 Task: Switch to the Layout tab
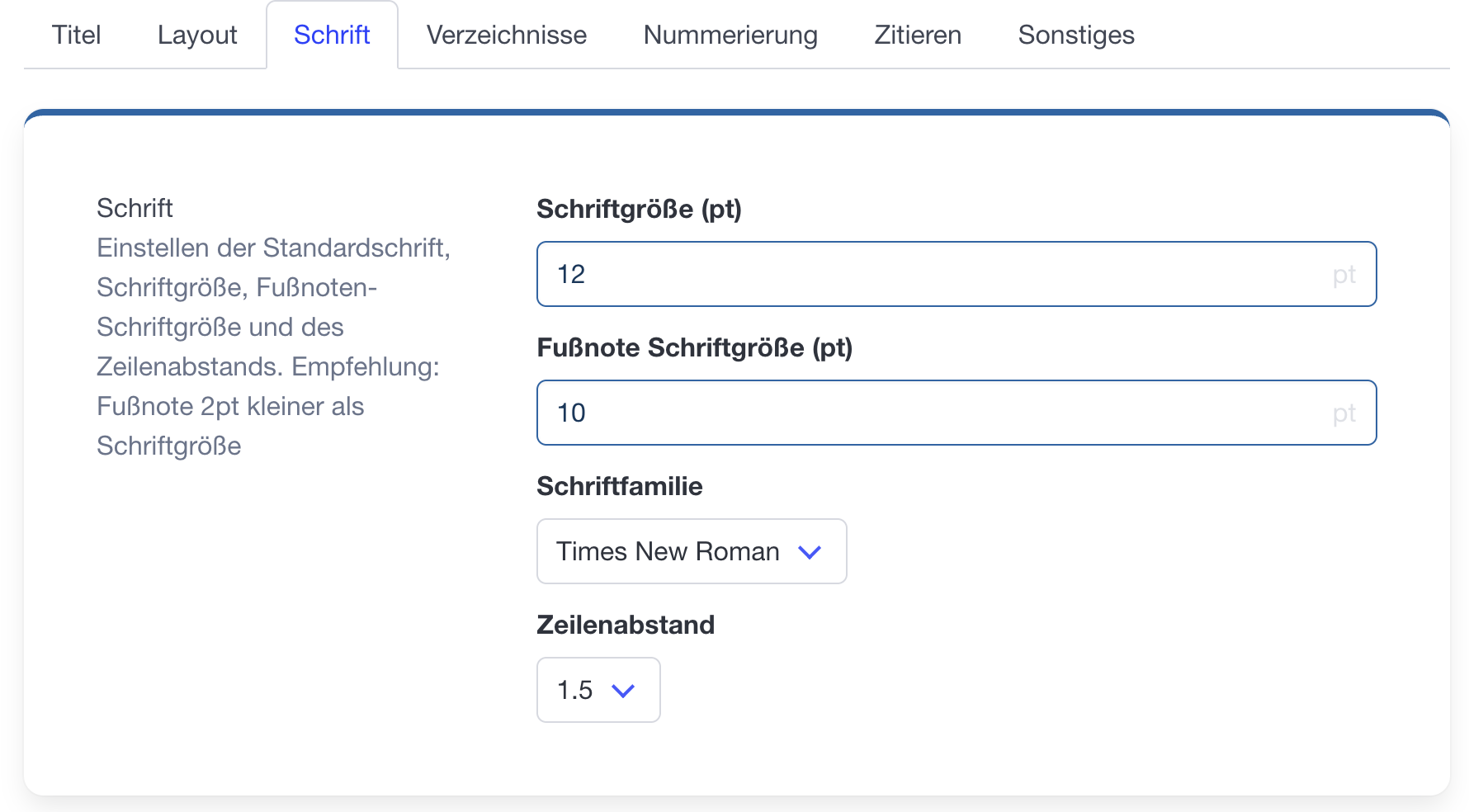[x=197, y=35]
